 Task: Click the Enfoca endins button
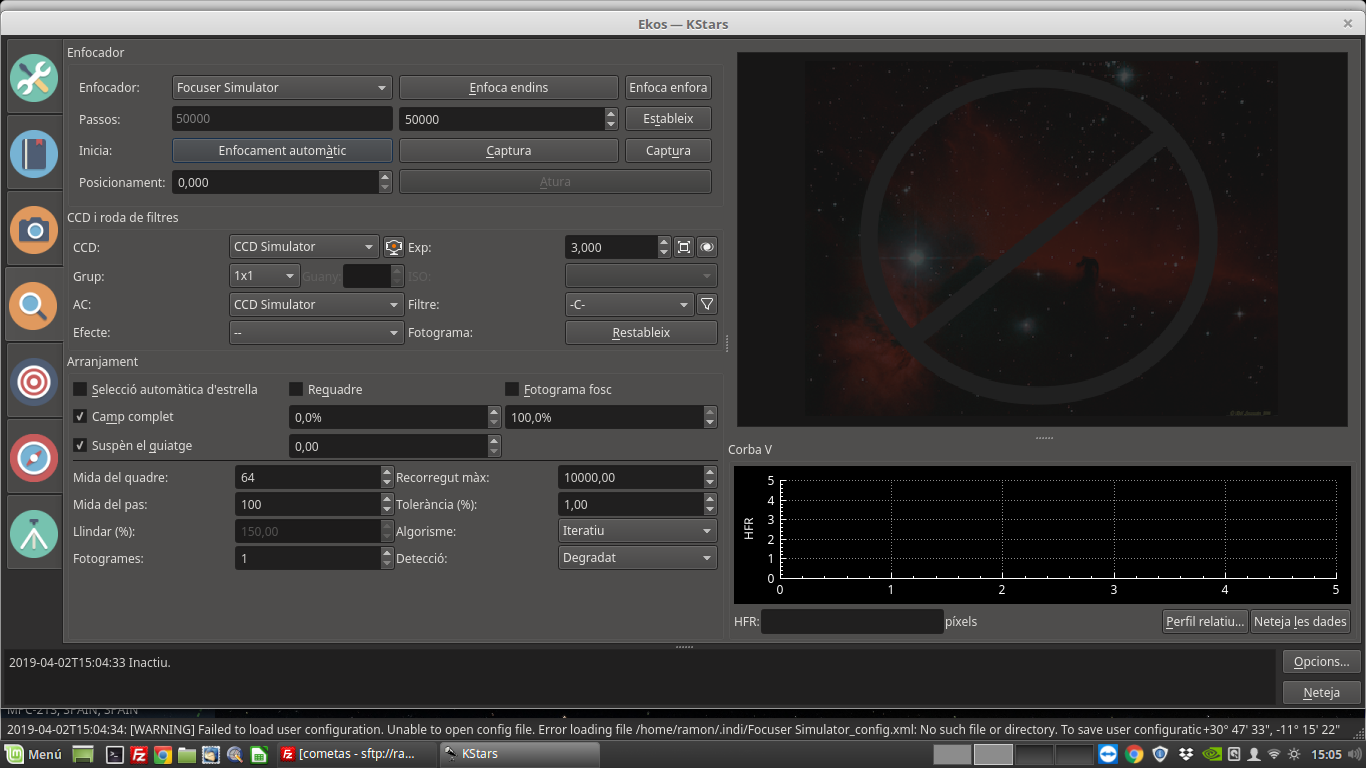point(509,88)
